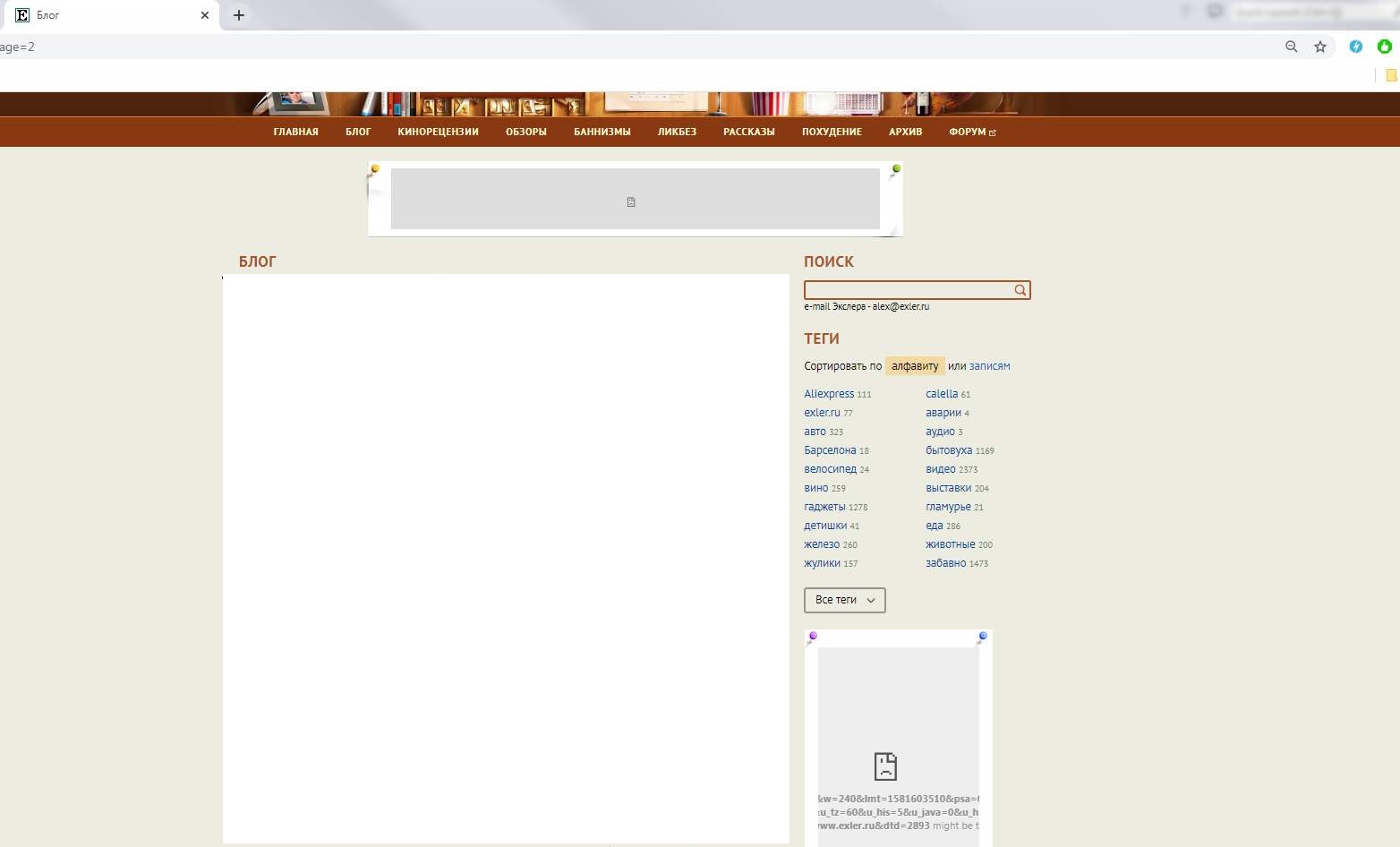Select the Блог tab in the browser
The width and height of the screenshot is (1400, 847).
coord(107,15)
